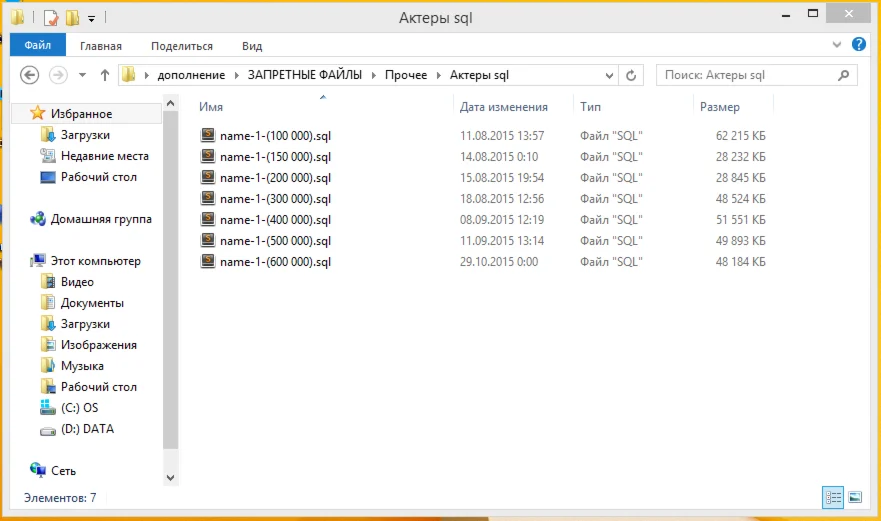This screenshot has height=521, width=881.
Task: Click the Properties quick access icon
Action: pos(51,17)
